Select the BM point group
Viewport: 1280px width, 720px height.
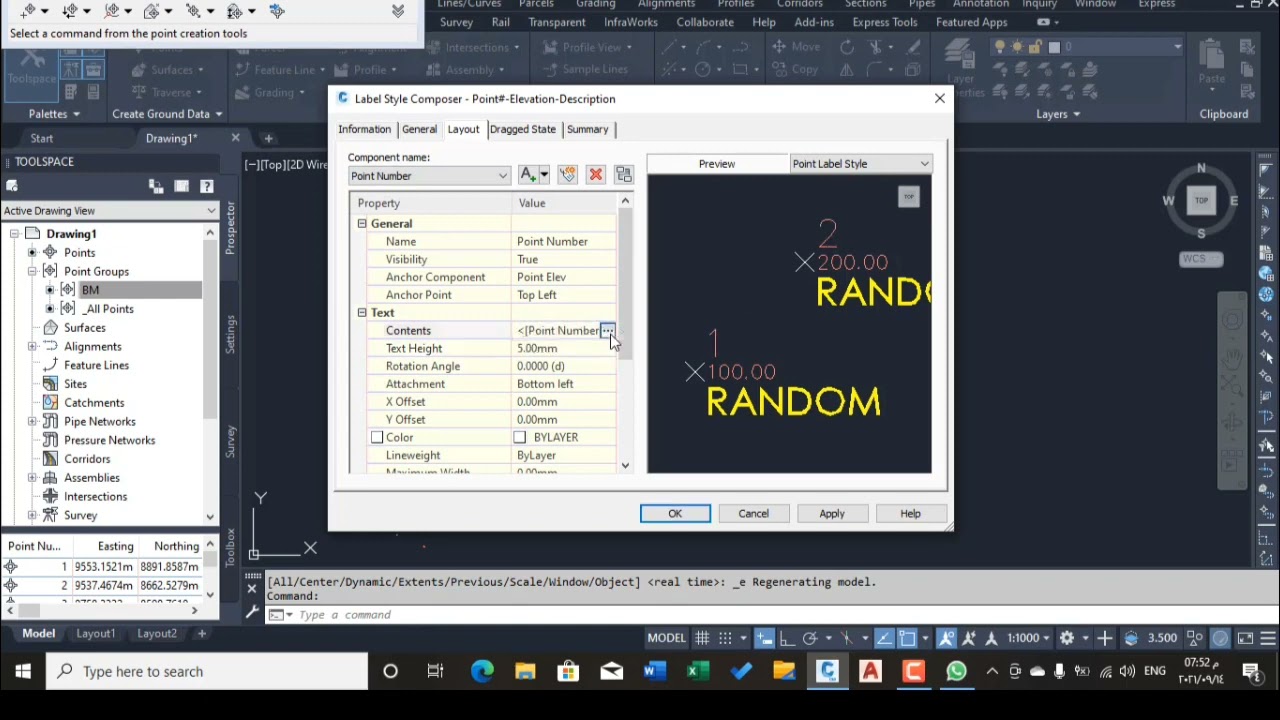pyautogui.click(x=90, y=290)
